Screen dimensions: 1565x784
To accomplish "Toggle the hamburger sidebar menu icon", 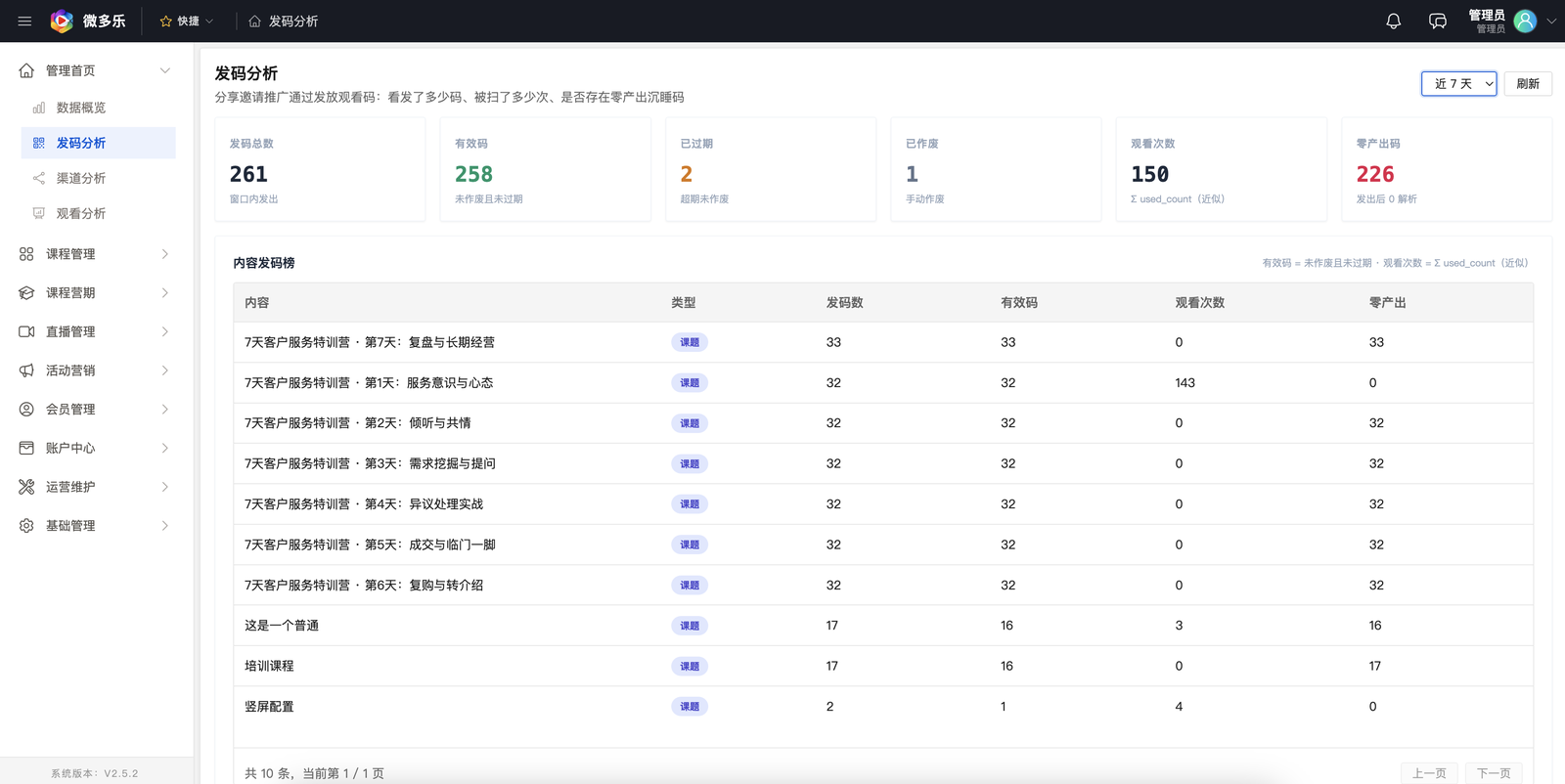I will 24,21.
